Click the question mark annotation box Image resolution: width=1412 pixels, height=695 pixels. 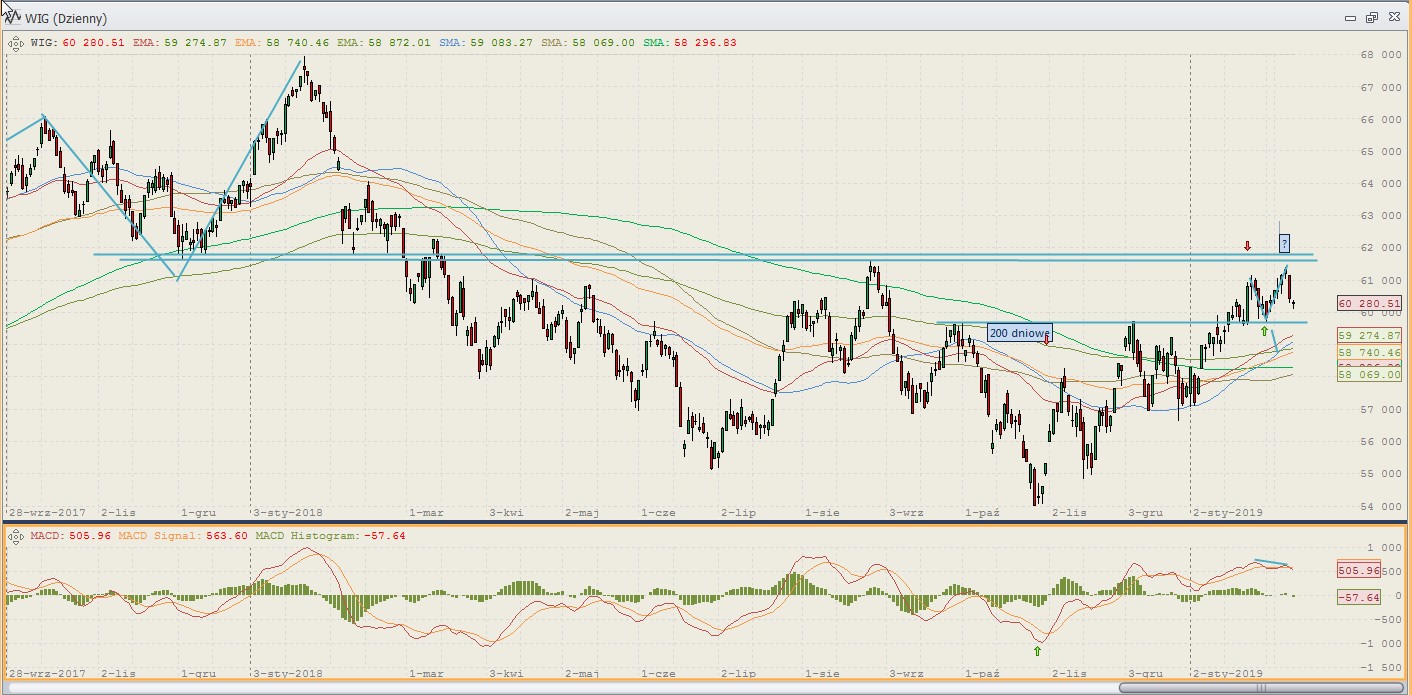[x=1284, y=242]
